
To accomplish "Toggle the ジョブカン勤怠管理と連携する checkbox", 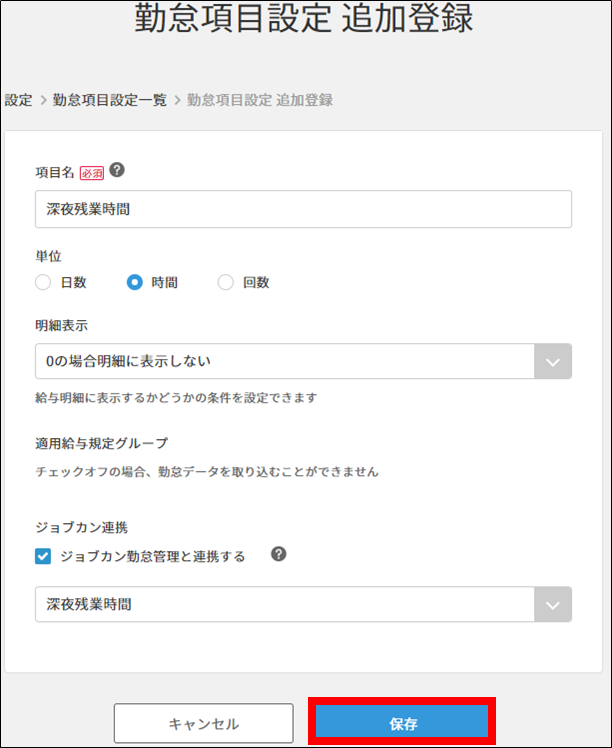I will pyautogui.click(x=43, y=556).
